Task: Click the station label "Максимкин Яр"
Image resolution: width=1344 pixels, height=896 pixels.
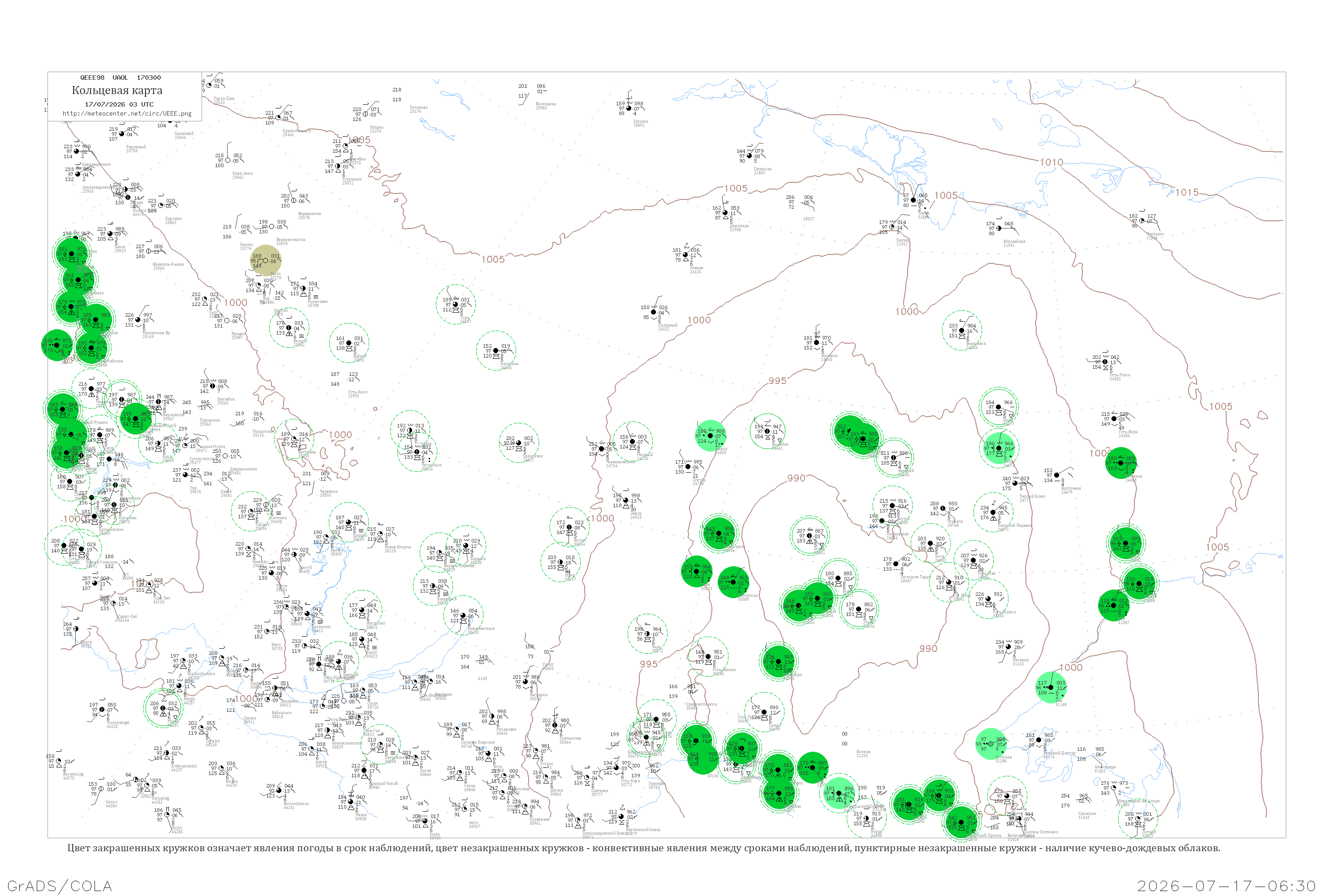Action: tap(156, 333)
